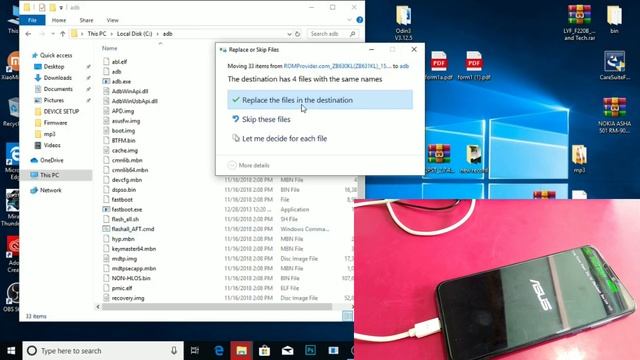Expand the Explorer ribbon chevron
640x360 pixels.
[x=349, y=20]
